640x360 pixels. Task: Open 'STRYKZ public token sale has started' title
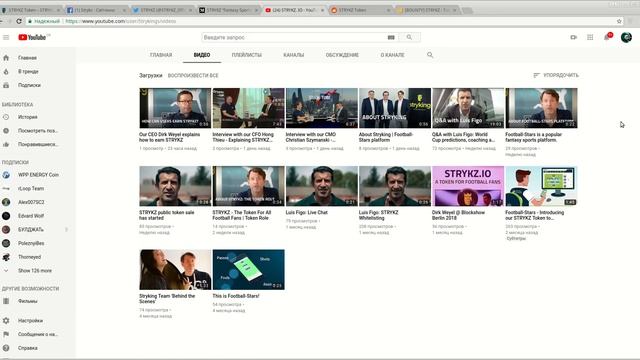(x=167, y=215)
